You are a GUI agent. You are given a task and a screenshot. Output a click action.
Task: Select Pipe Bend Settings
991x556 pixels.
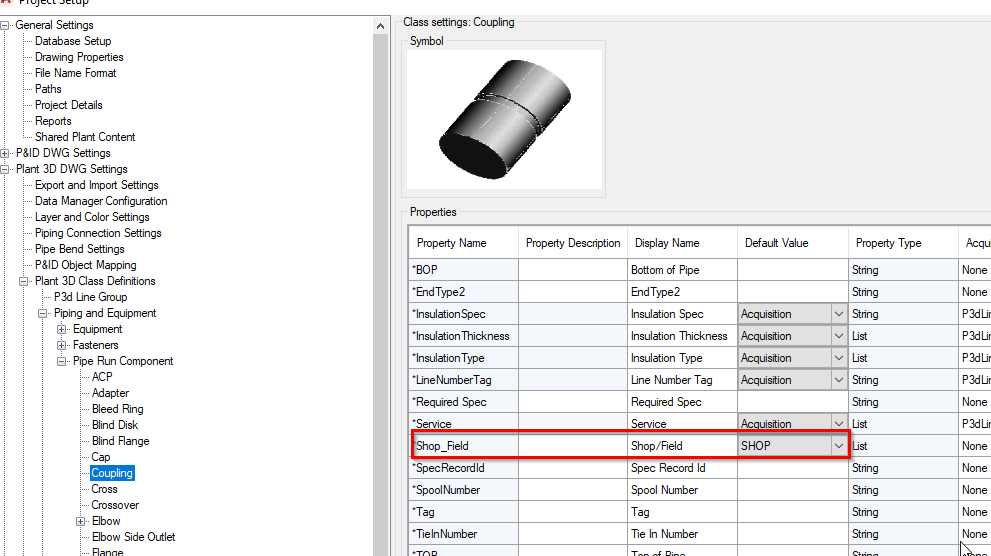tap(80, 249)
